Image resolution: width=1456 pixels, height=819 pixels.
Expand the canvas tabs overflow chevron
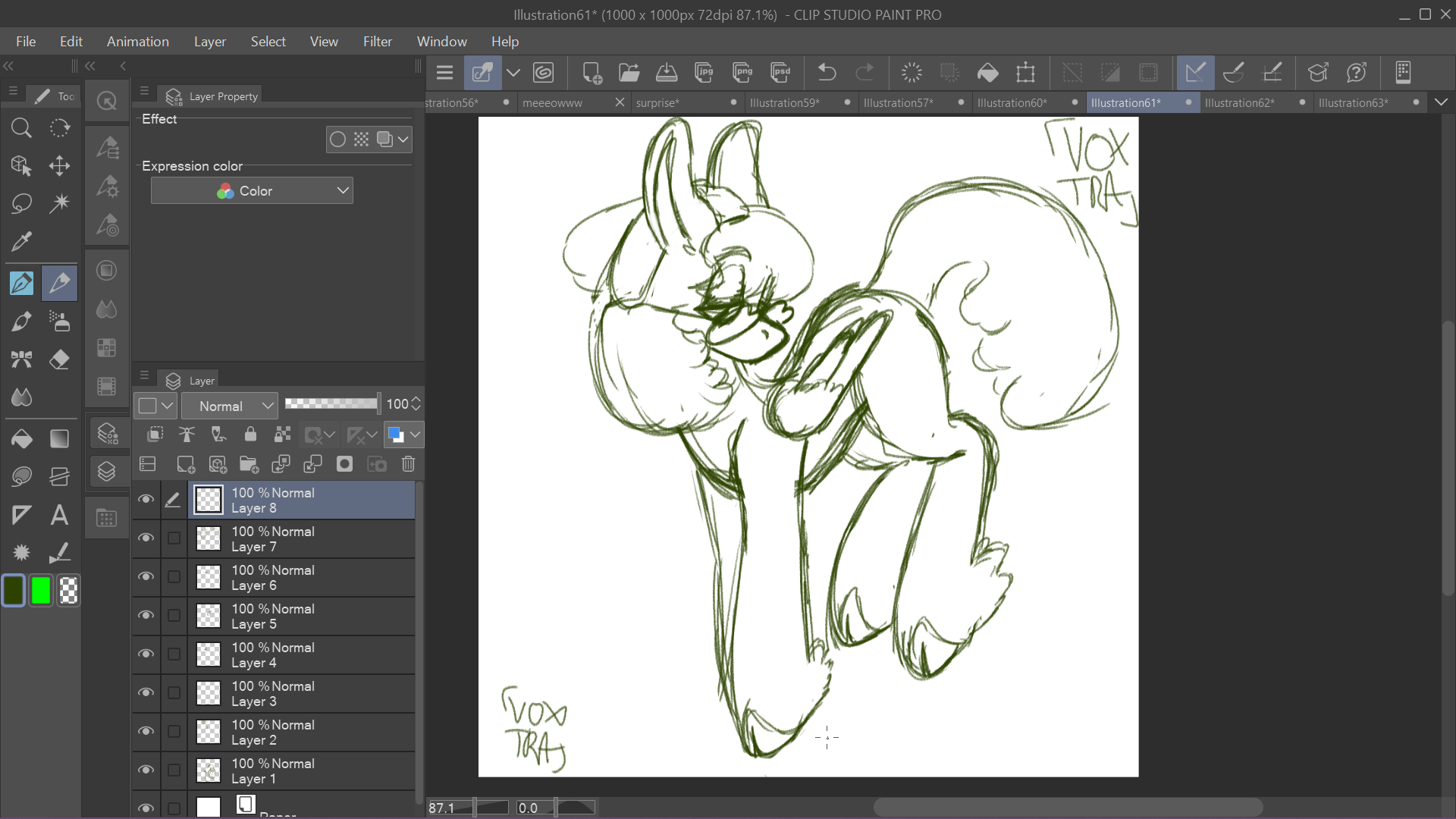[1441, 102]
